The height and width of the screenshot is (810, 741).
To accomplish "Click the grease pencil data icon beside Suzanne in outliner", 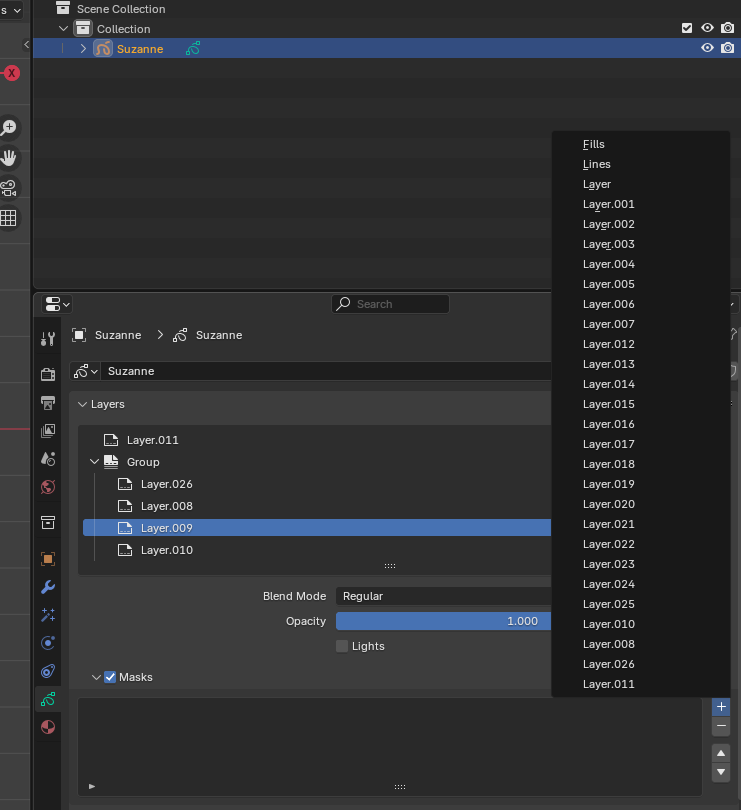I will coord(193,49).
